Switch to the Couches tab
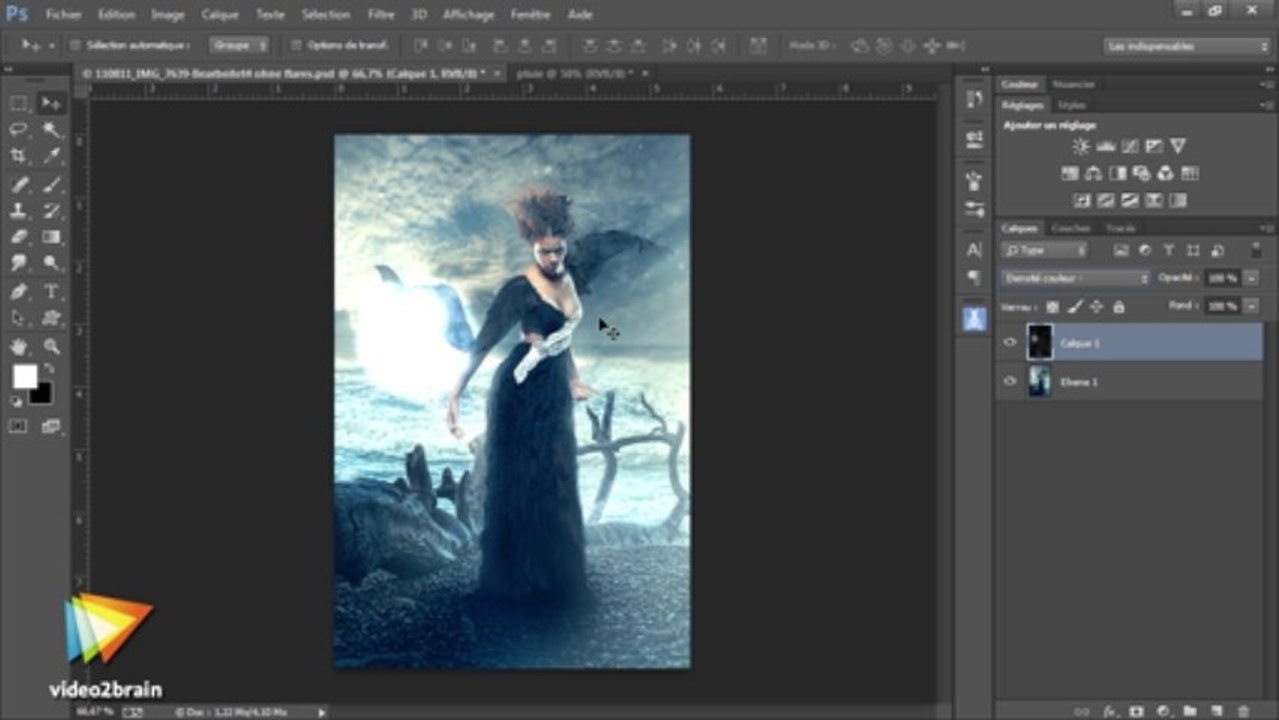The height and width of the screenshot is (720, 1279). [x=1070, y=228]
